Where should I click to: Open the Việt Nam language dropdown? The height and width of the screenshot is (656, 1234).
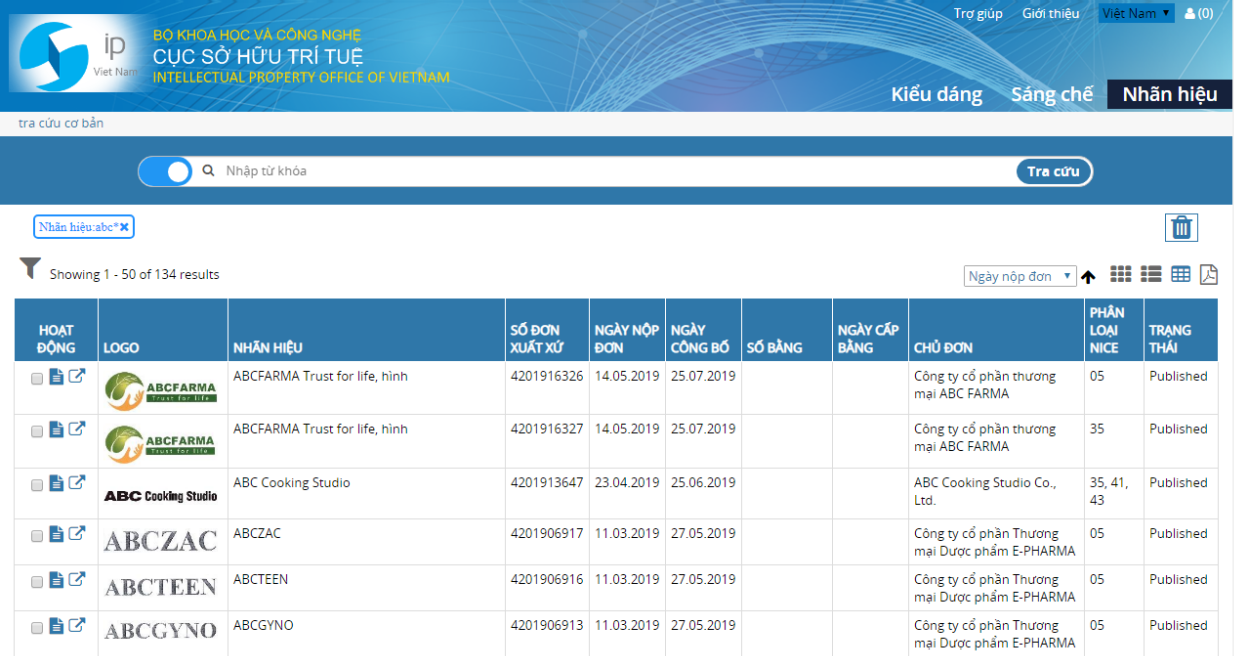pyautogui.click(x=1136, y=13)
